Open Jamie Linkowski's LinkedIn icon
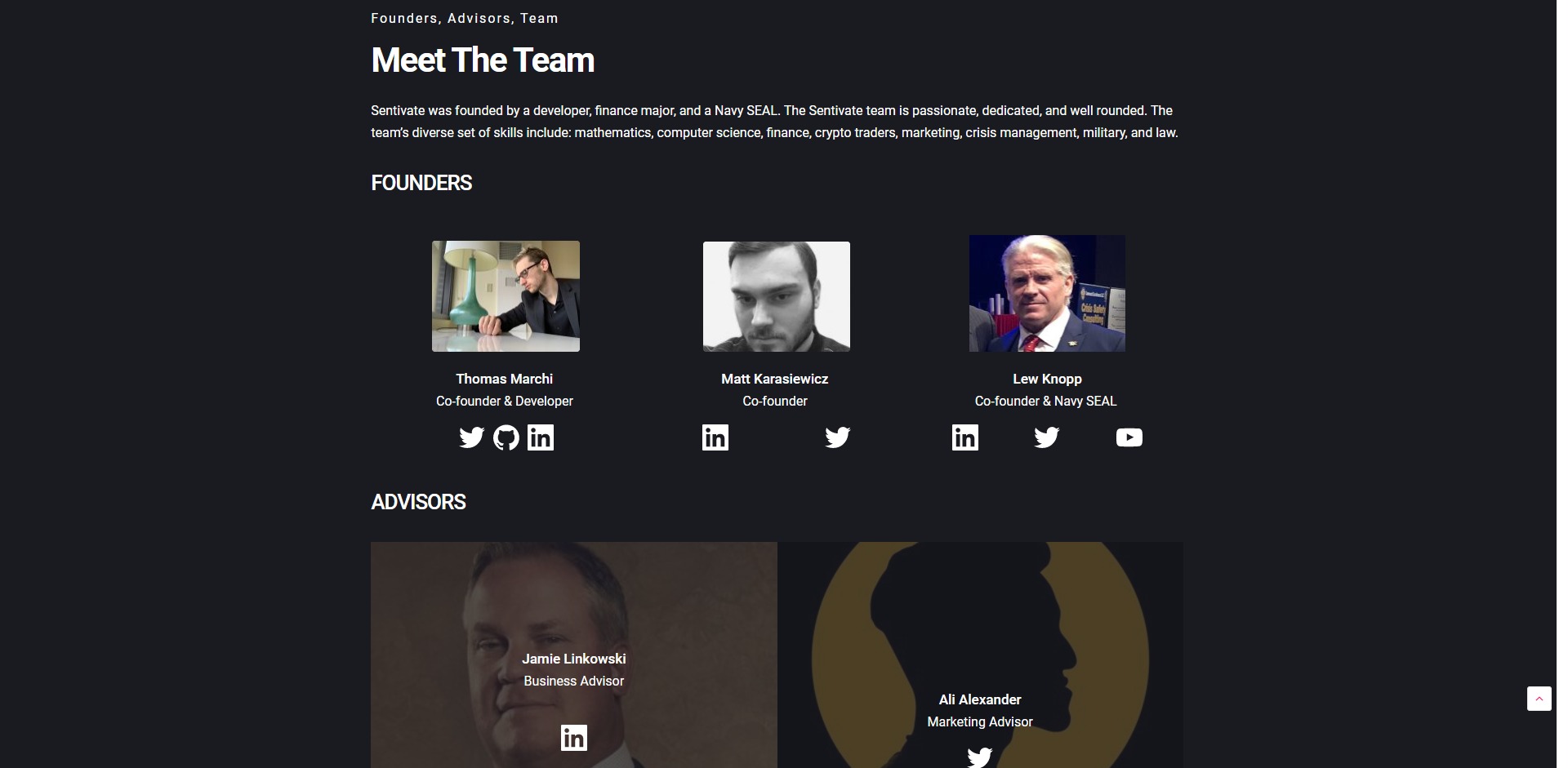Viewport: 1568px width, 768px height. pyautogui.click(x=574, y=738)
